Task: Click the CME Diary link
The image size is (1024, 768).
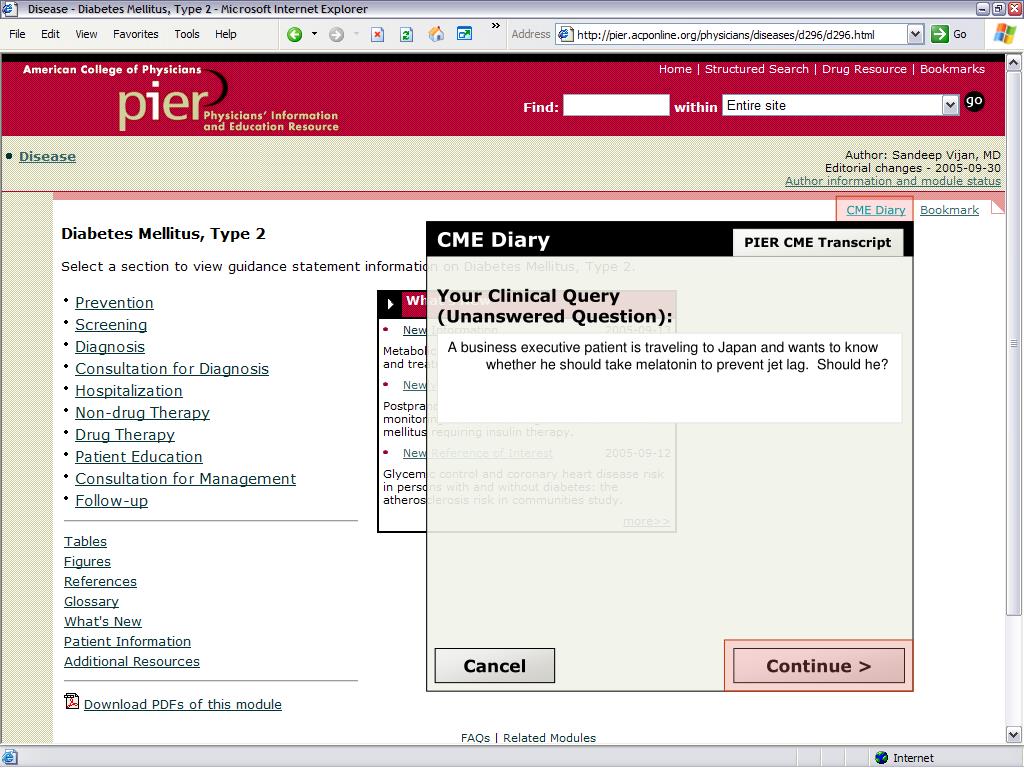Action: click(x=876, y=210)
